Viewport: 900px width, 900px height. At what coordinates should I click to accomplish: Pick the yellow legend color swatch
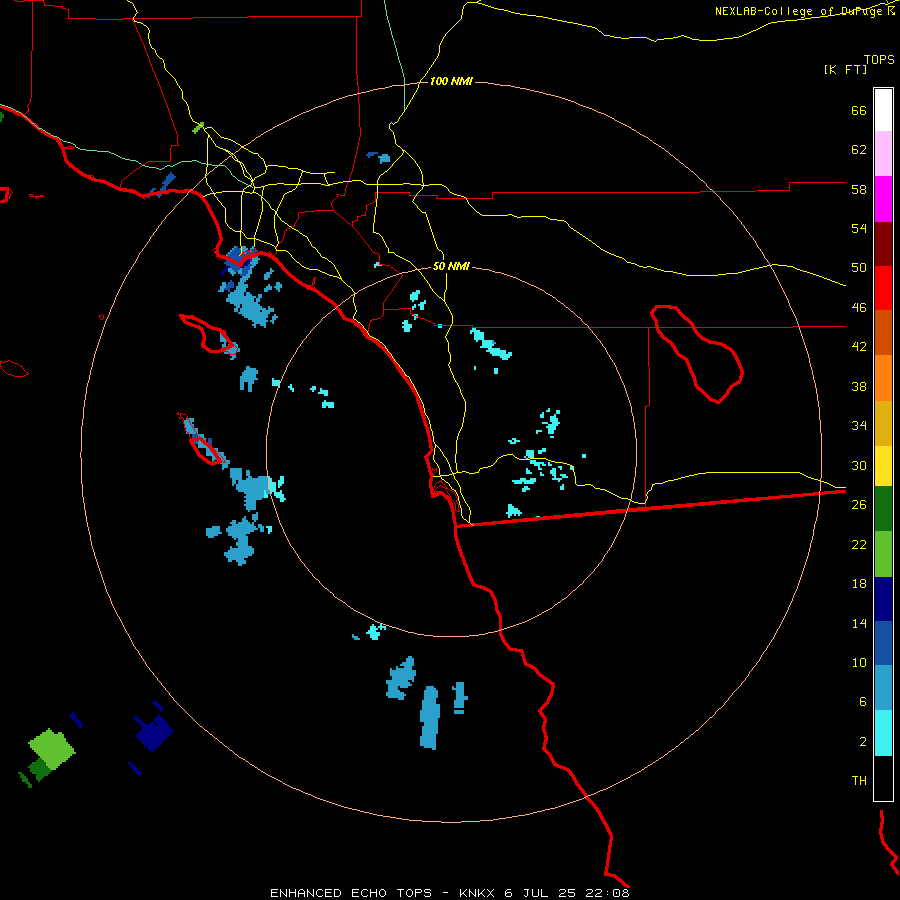[883, 465]
